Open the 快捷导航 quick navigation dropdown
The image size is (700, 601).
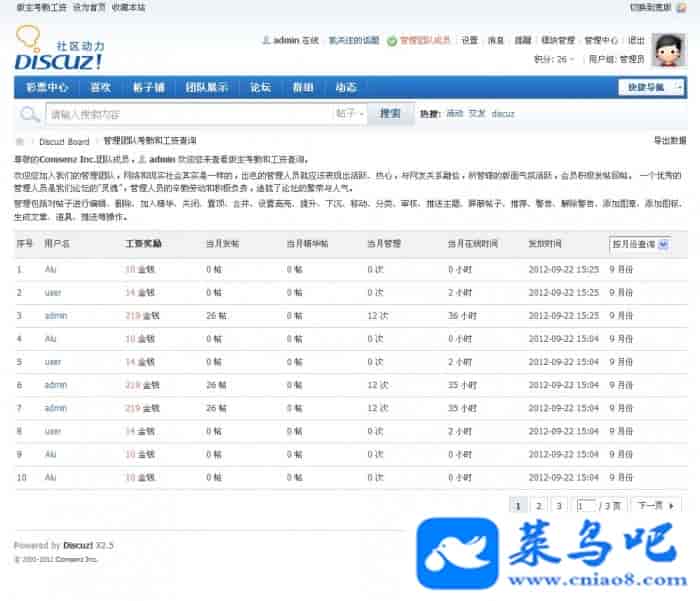point(650,87)
